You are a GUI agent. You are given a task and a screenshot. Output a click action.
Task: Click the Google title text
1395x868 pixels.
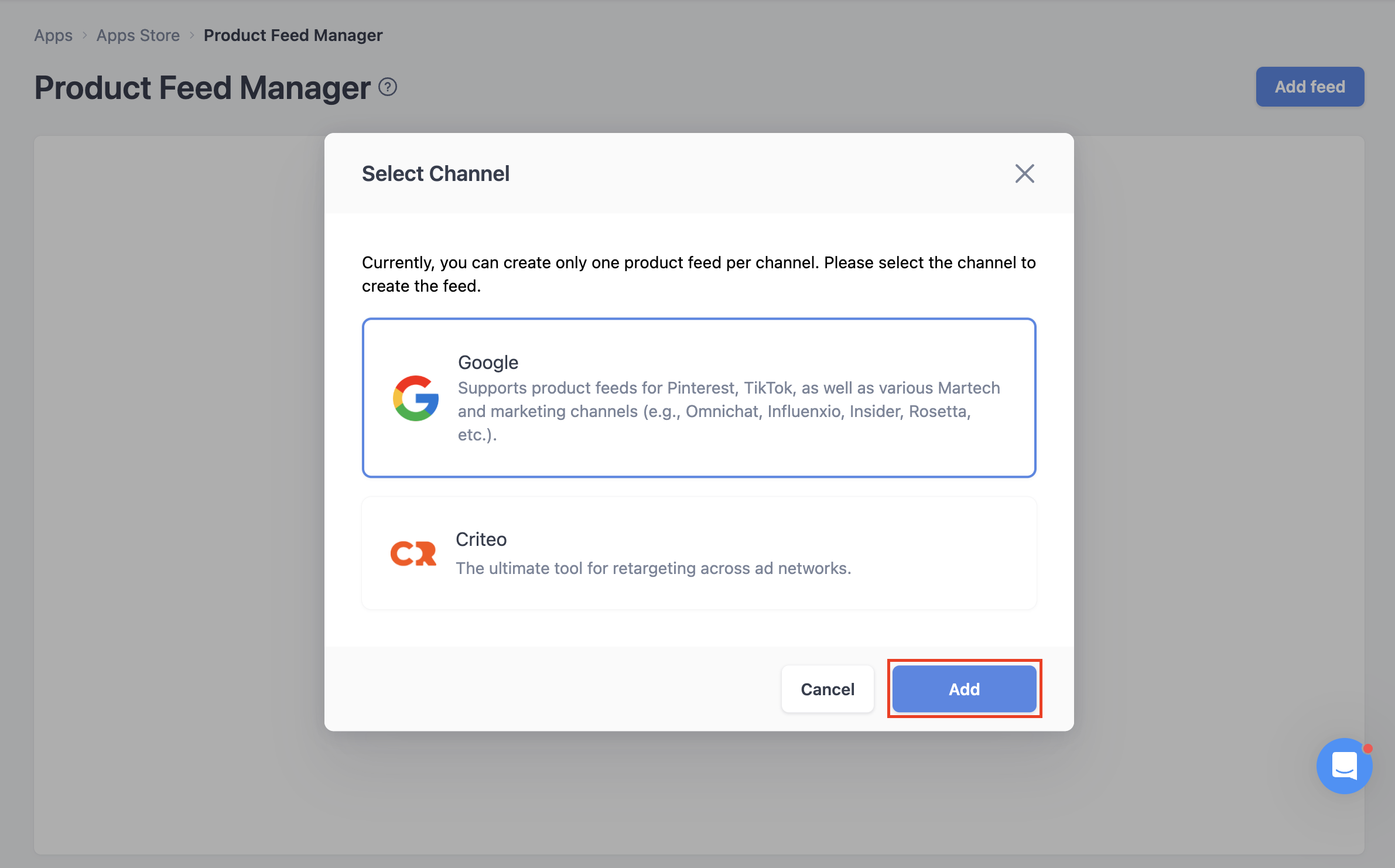point(488,363)
